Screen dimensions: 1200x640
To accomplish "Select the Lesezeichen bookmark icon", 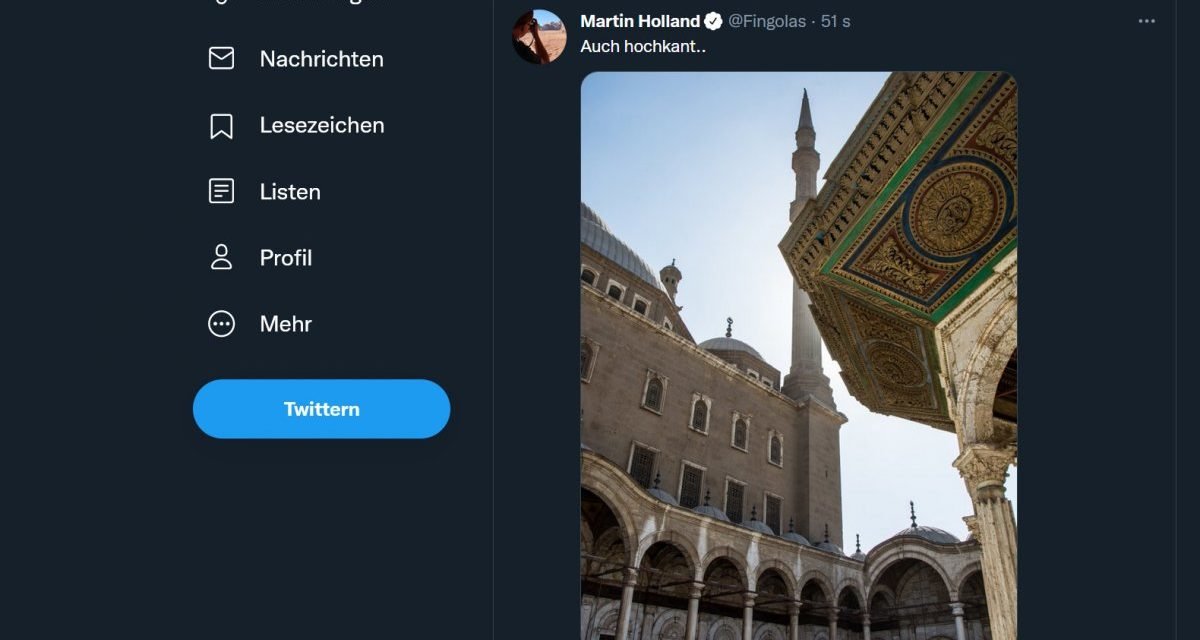I will [220, 124].
